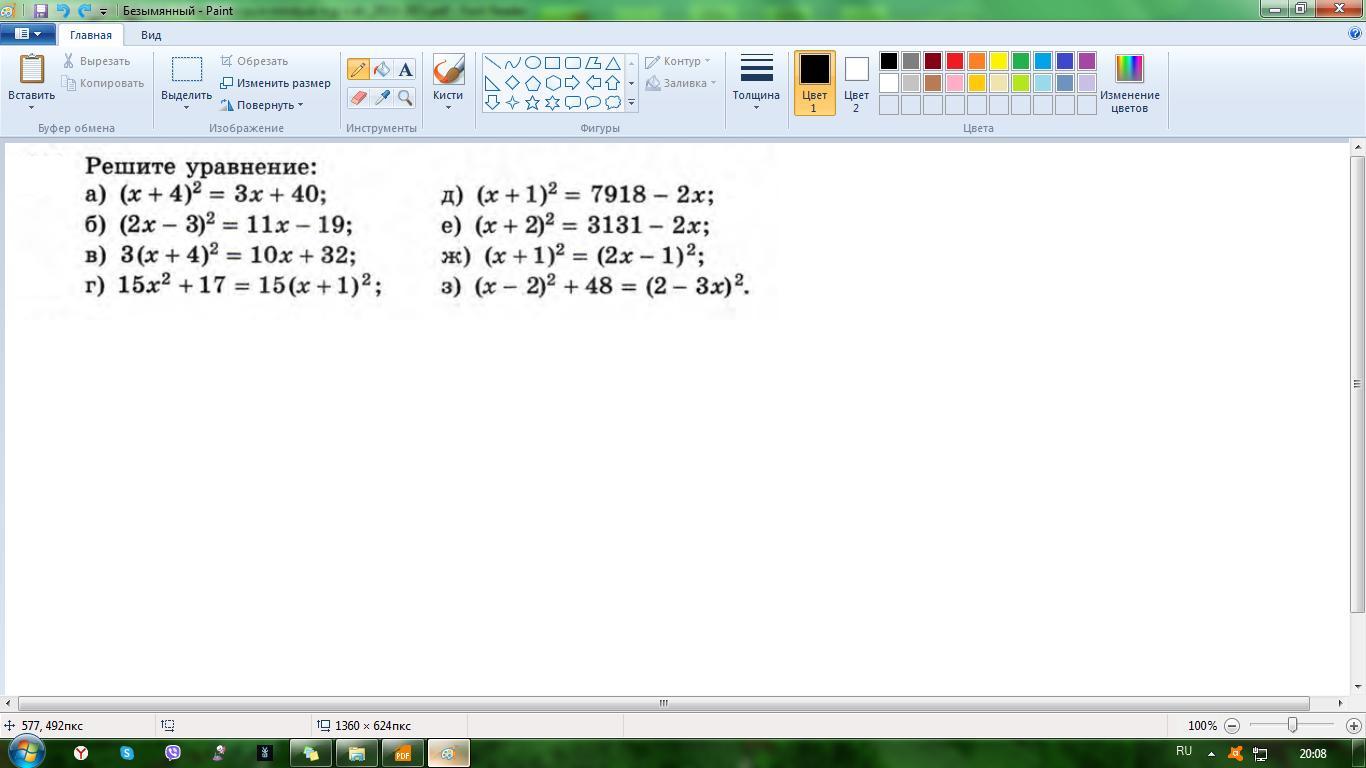Toggle Цвет 1 as active color
This screenshot has width=1366, height=768.
click(814, 83)
